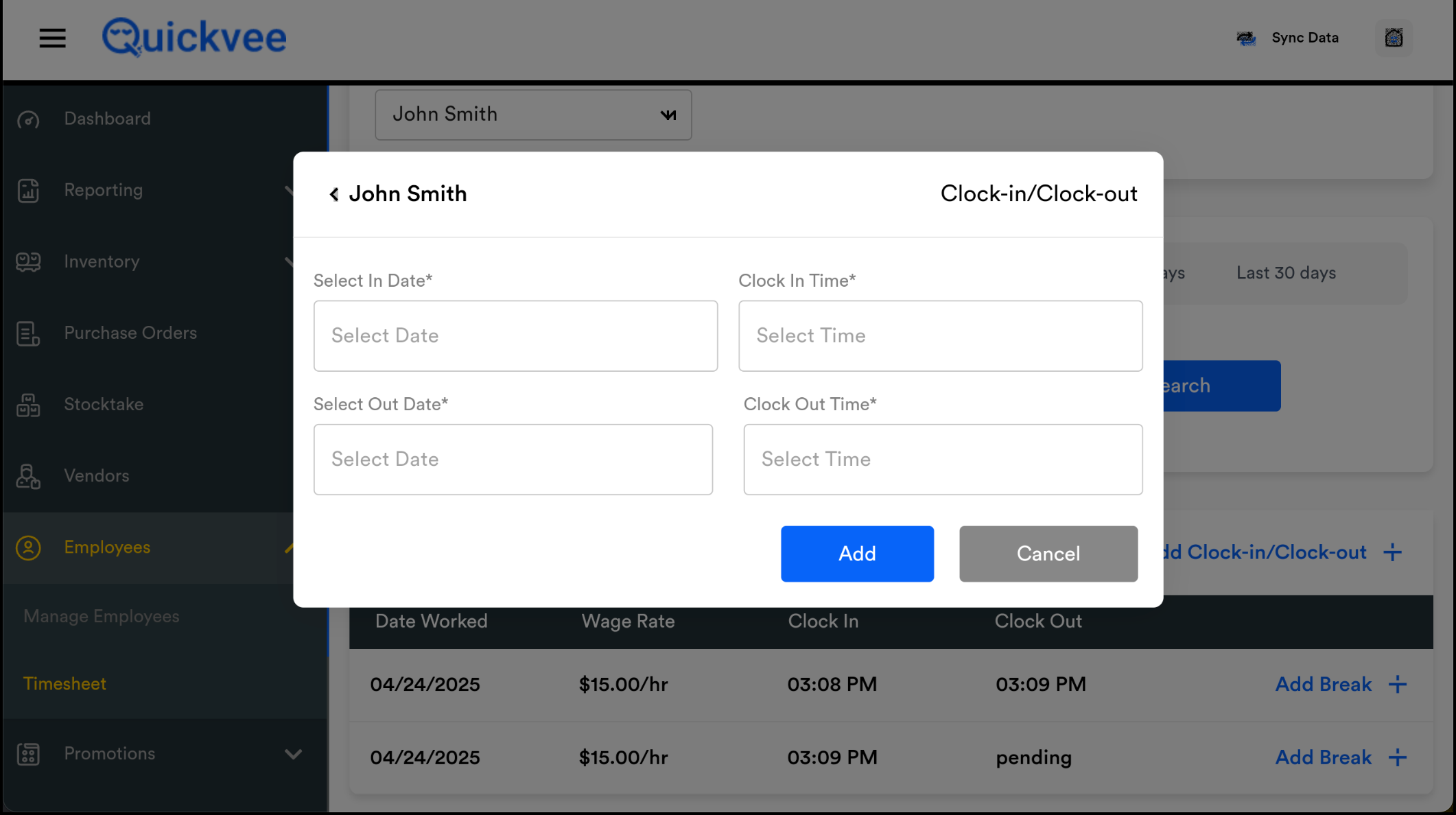The image size is (1456, 815).
Task: Open the John Smith employee dropdown
Action: (x=533, y=115)
